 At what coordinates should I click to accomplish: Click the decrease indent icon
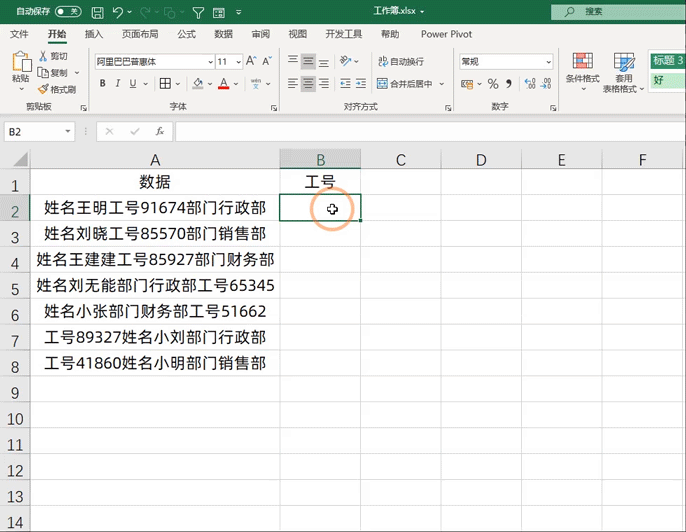[345, 83]
